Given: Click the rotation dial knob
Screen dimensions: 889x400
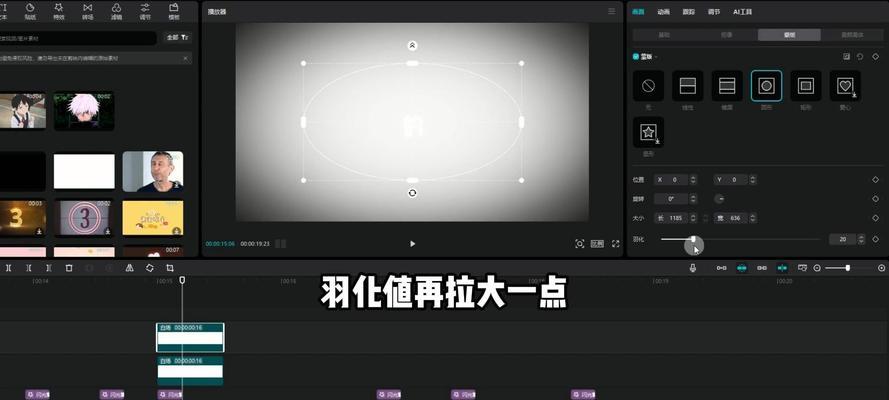Looking at the screenshot, I should (719, 199).
